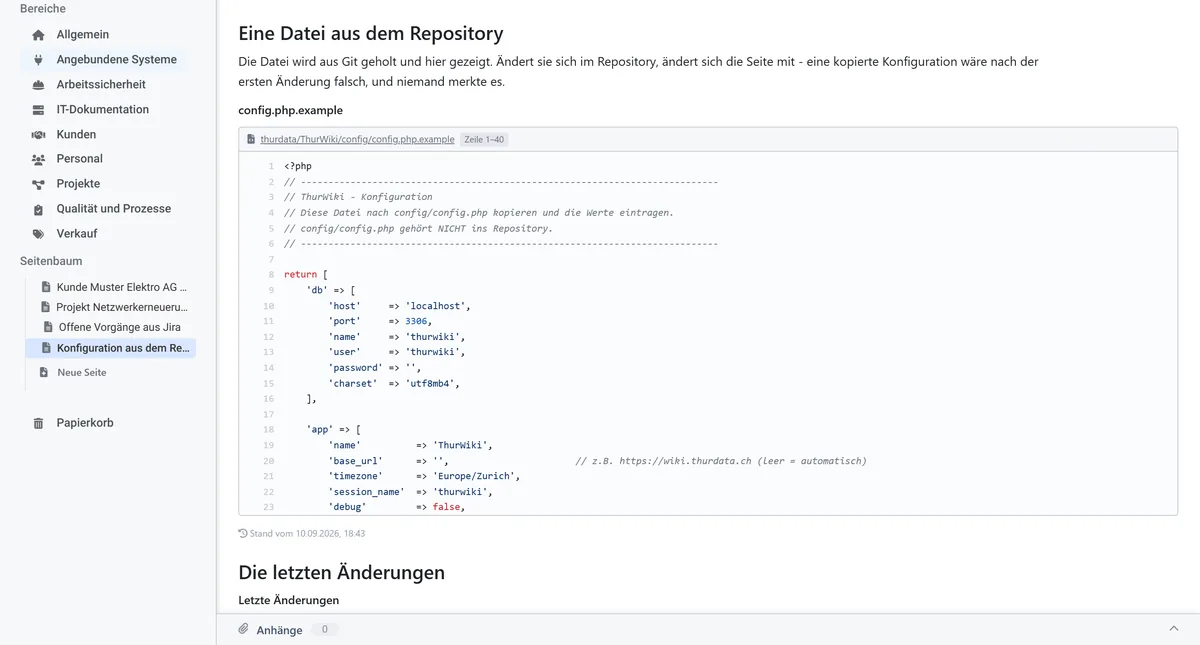Open the Angebundene Systeme section
This screenshot has height=645, width=1200.
click(x=116, y=60)
